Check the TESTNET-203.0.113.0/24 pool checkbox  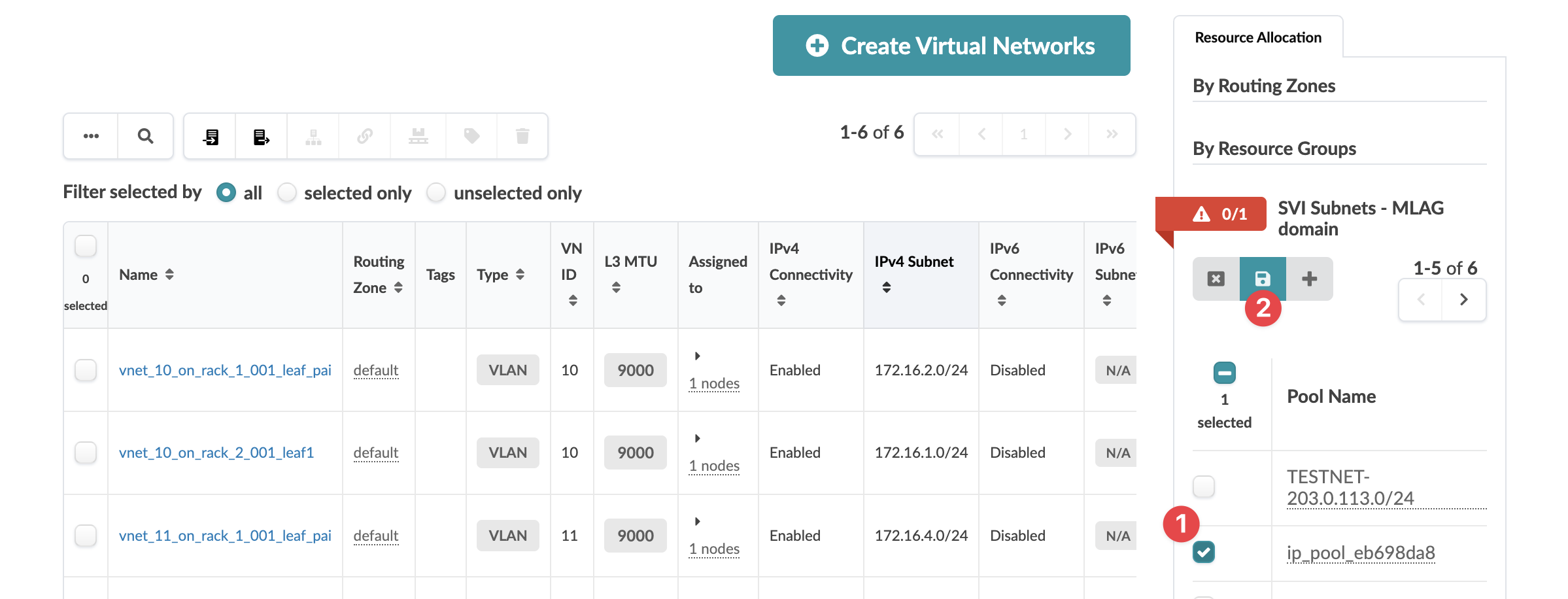(x=1203, y=487)
